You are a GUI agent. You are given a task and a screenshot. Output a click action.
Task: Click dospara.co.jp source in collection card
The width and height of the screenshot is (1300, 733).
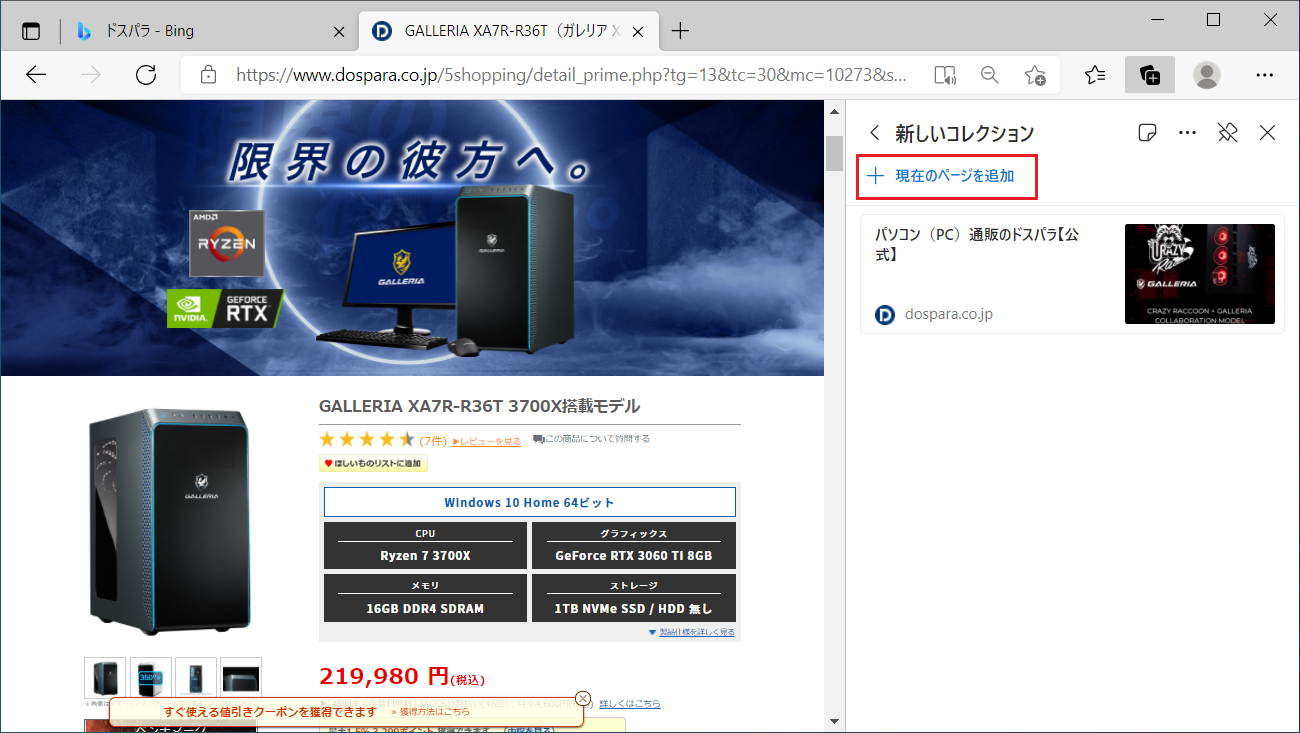948,314
